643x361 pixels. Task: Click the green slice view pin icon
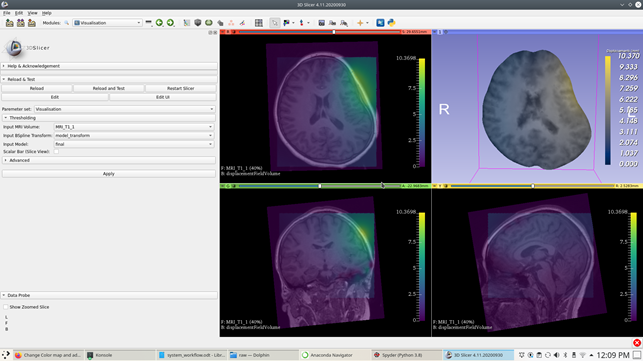[223, 186]
